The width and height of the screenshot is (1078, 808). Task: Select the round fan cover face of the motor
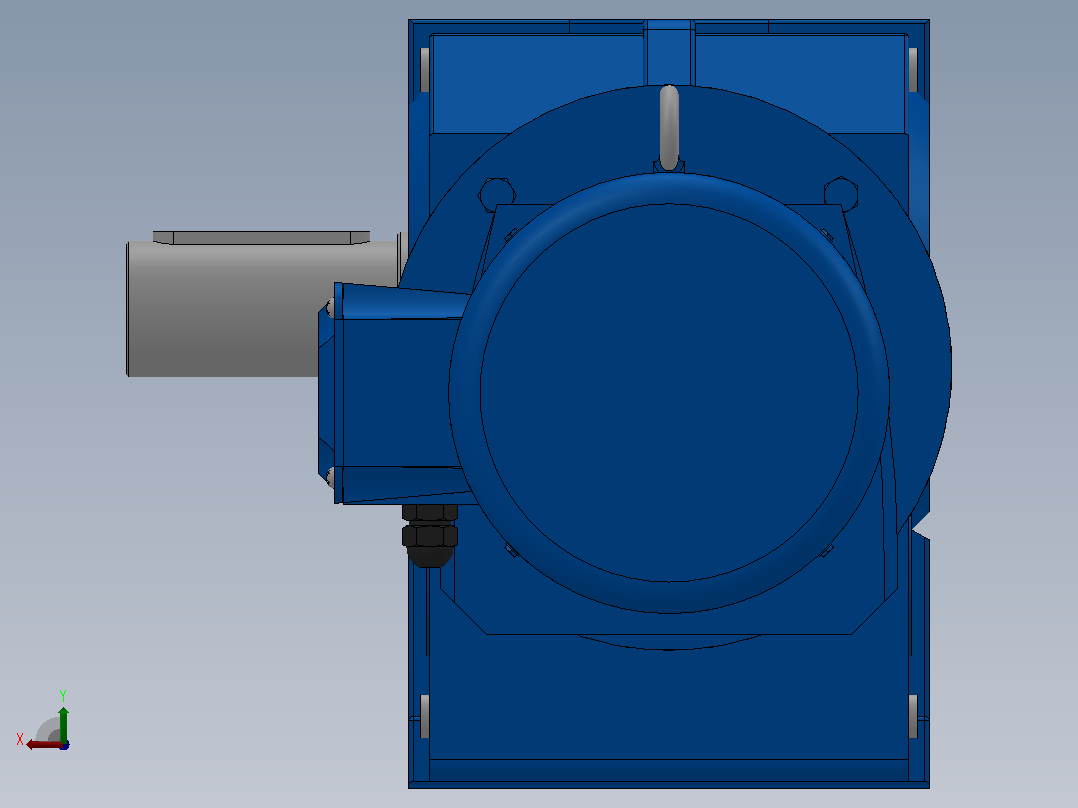click(x=669, y=393)
